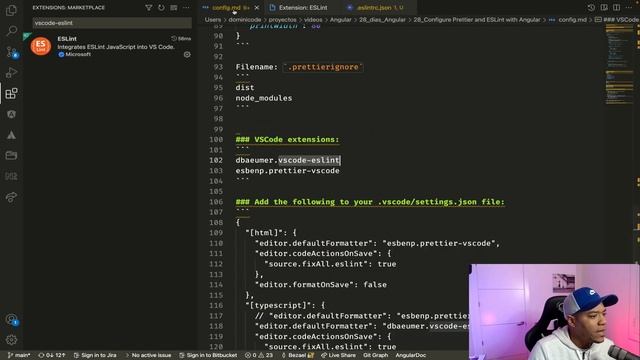
Task: Switch to the Extension: ESLint tab
Action: point(303,8)
